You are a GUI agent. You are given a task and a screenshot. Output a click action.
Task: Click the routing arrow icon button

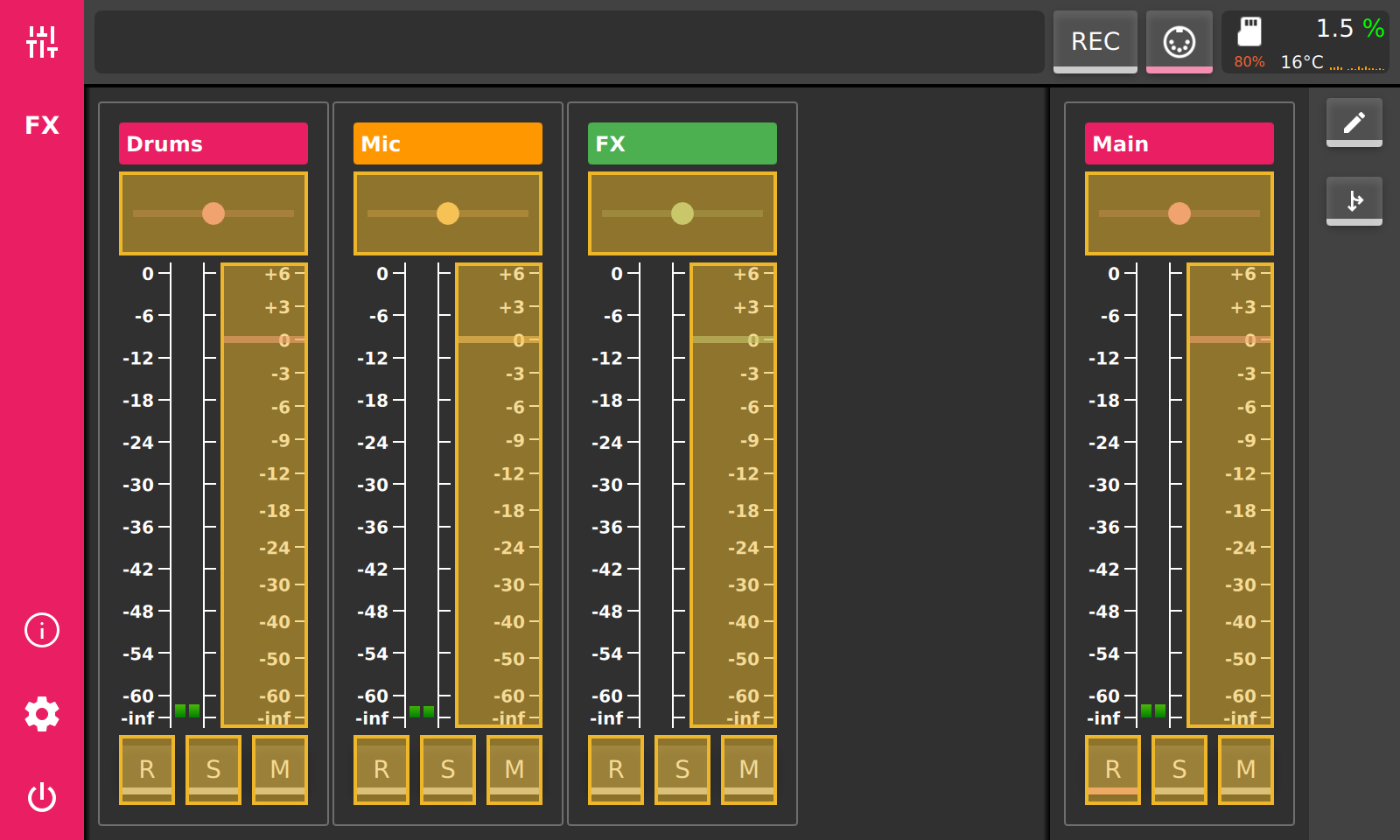pos(1354,201)
